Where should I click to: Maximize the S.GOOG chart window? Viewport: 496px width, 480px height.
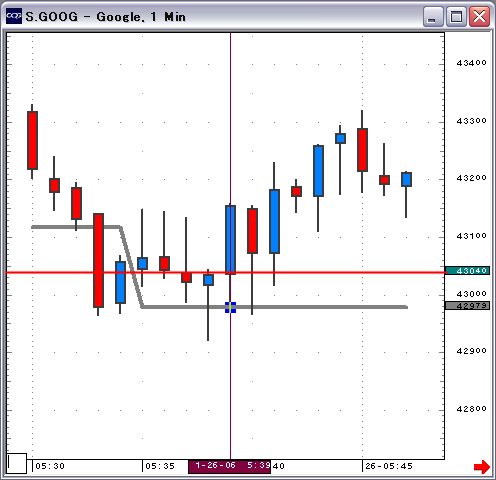[456, 17]
